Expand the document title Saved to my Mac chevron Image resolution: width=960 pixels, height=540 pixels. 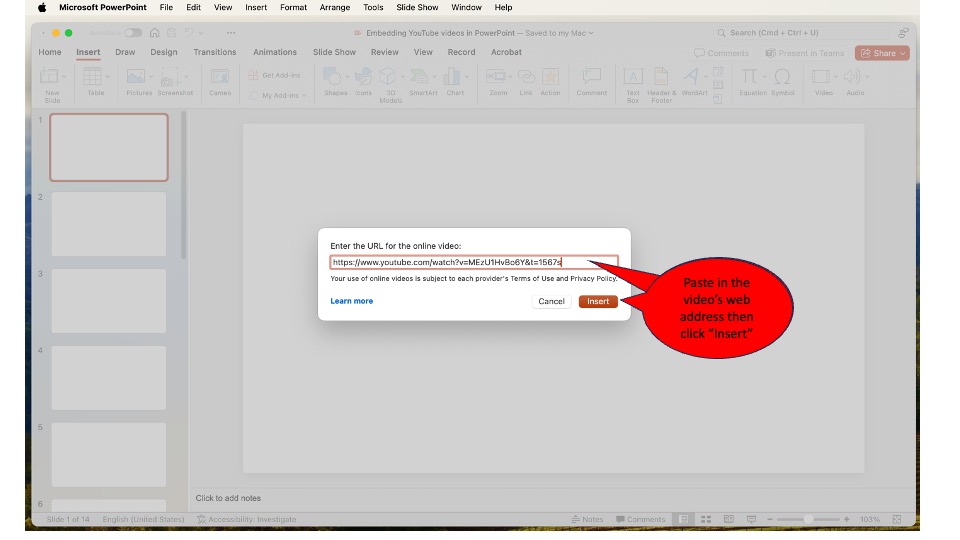pyautogui.click(x=591, y=33)
